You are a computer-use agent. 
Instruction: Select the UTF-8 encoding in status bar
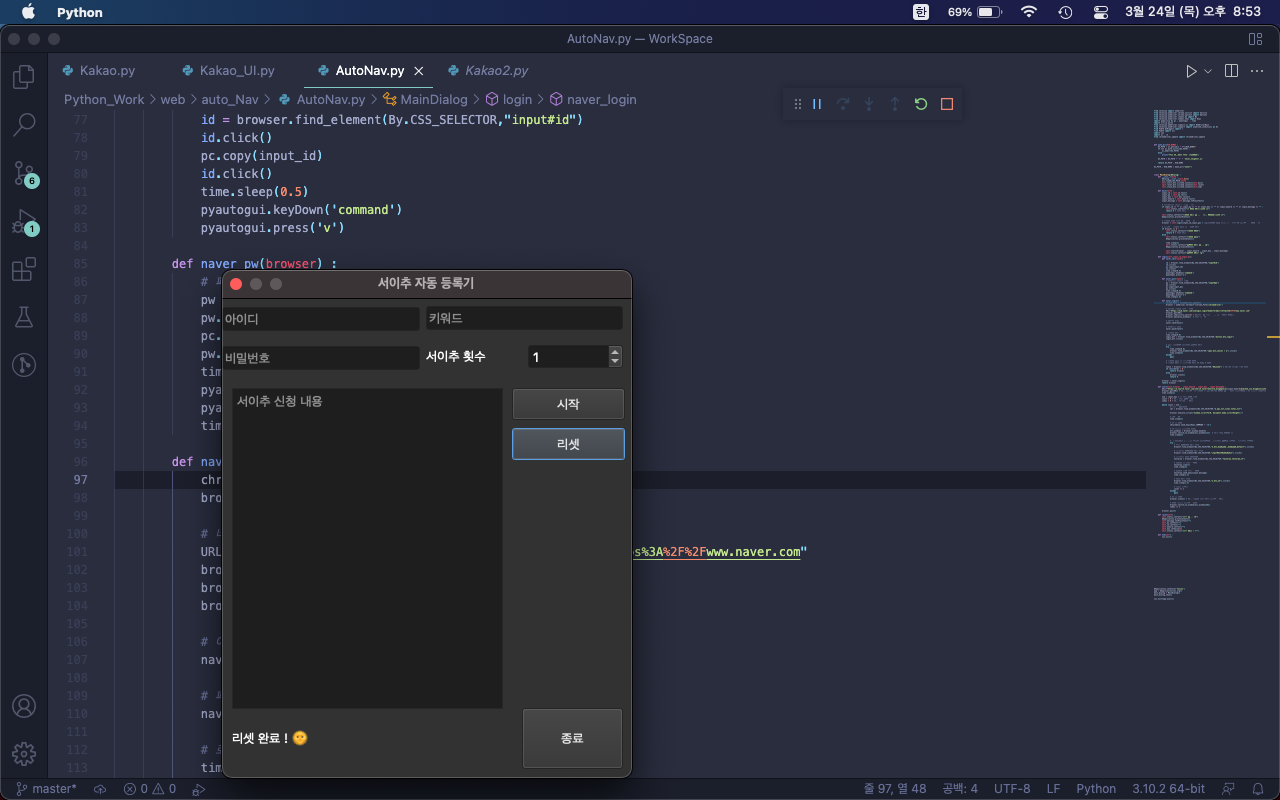[1012, 789]
